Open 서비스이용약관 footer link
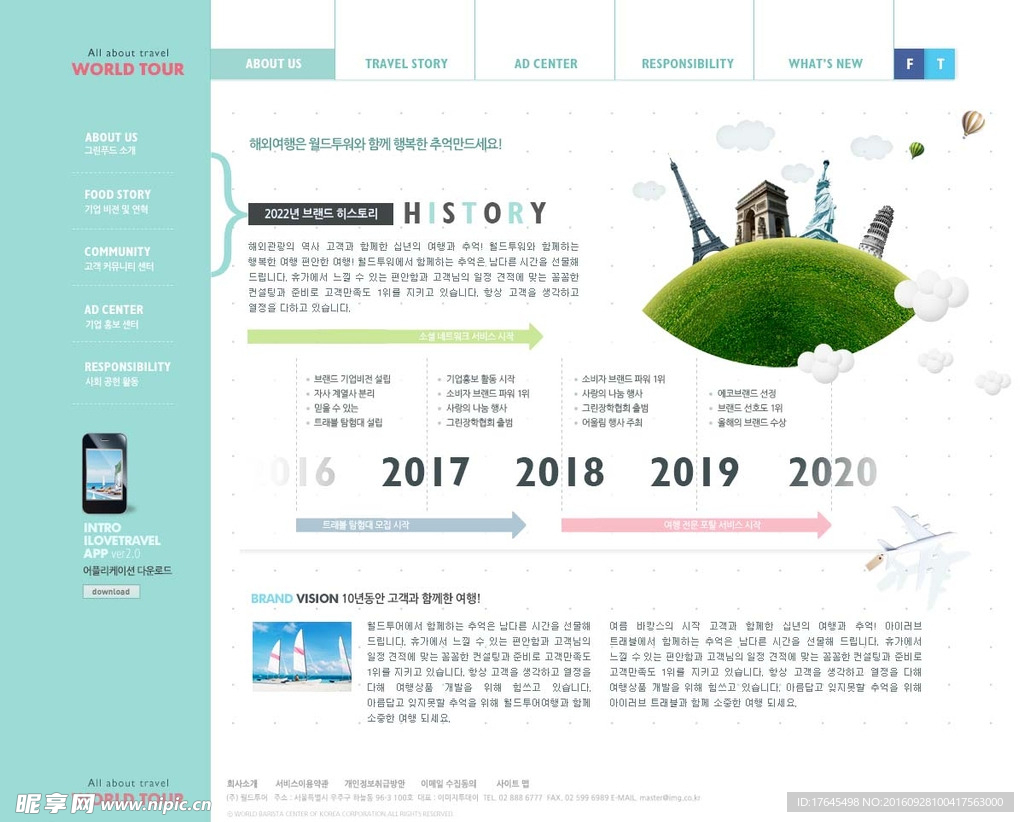Image resolution: width=1024 pixels, height=822 pixels. click(302, 783)
